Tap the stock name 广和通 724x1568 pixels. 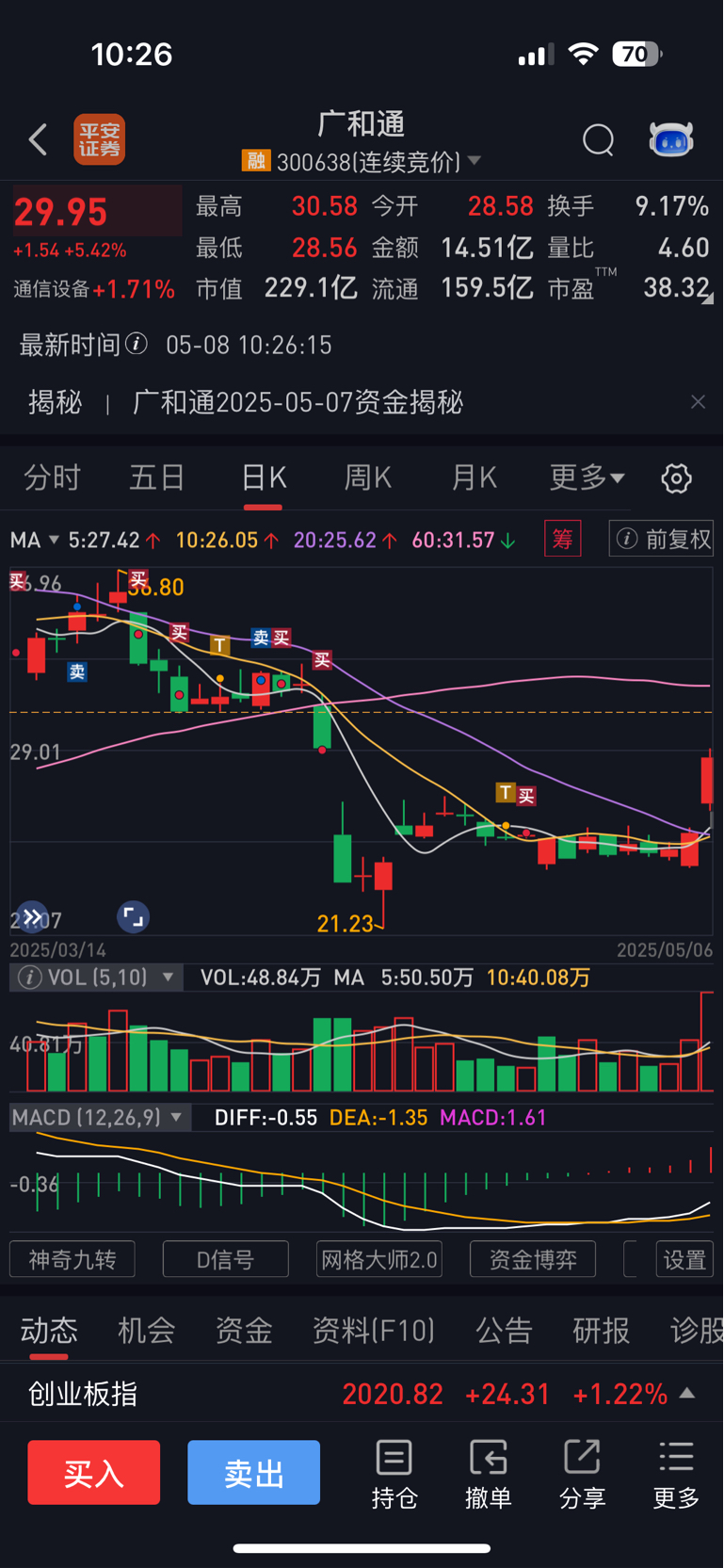click(362, 123)
